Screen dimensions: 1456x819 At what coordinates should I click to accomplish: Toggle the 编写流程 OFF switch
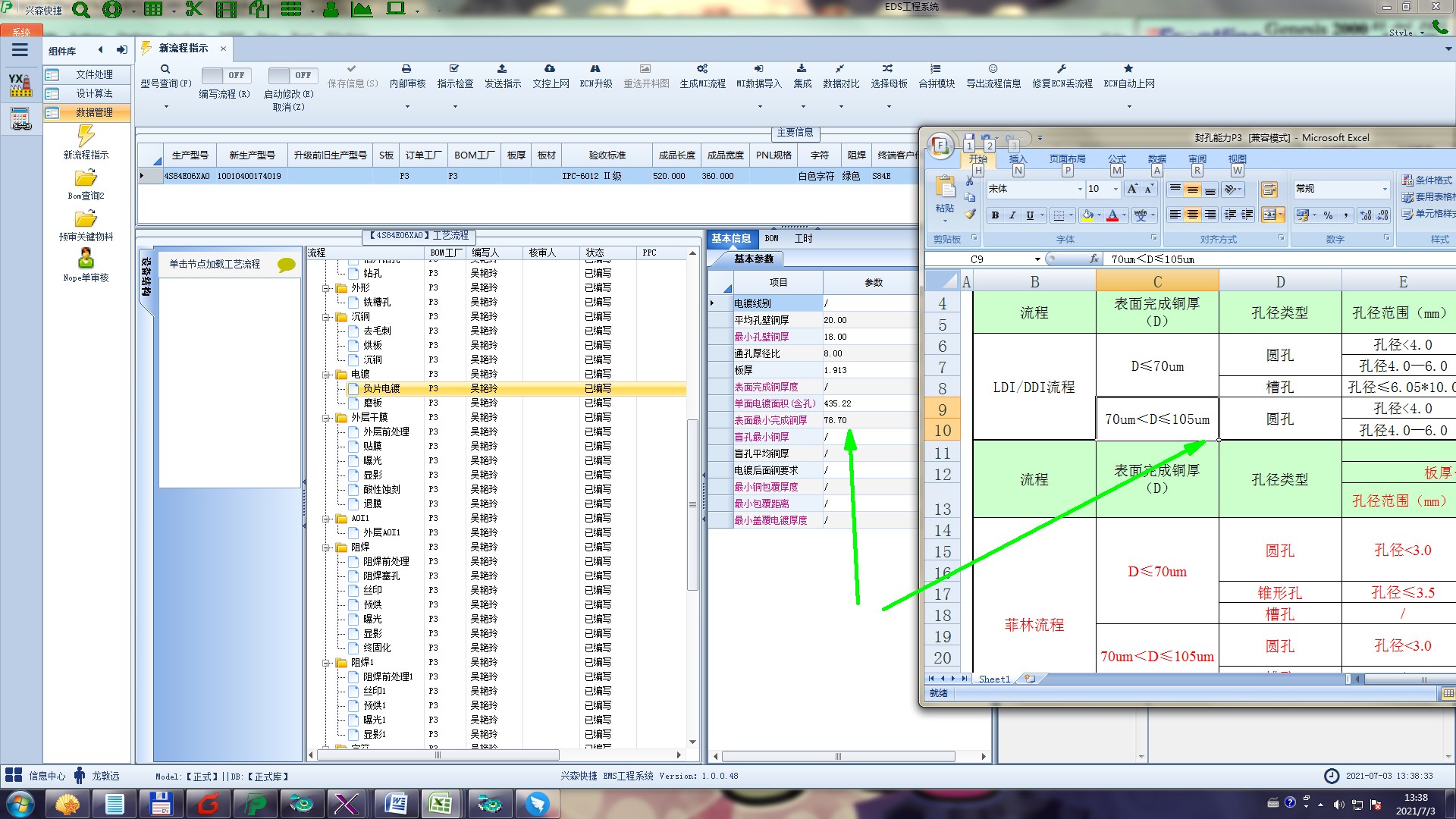pyautogui.click(x=225, y=75)
